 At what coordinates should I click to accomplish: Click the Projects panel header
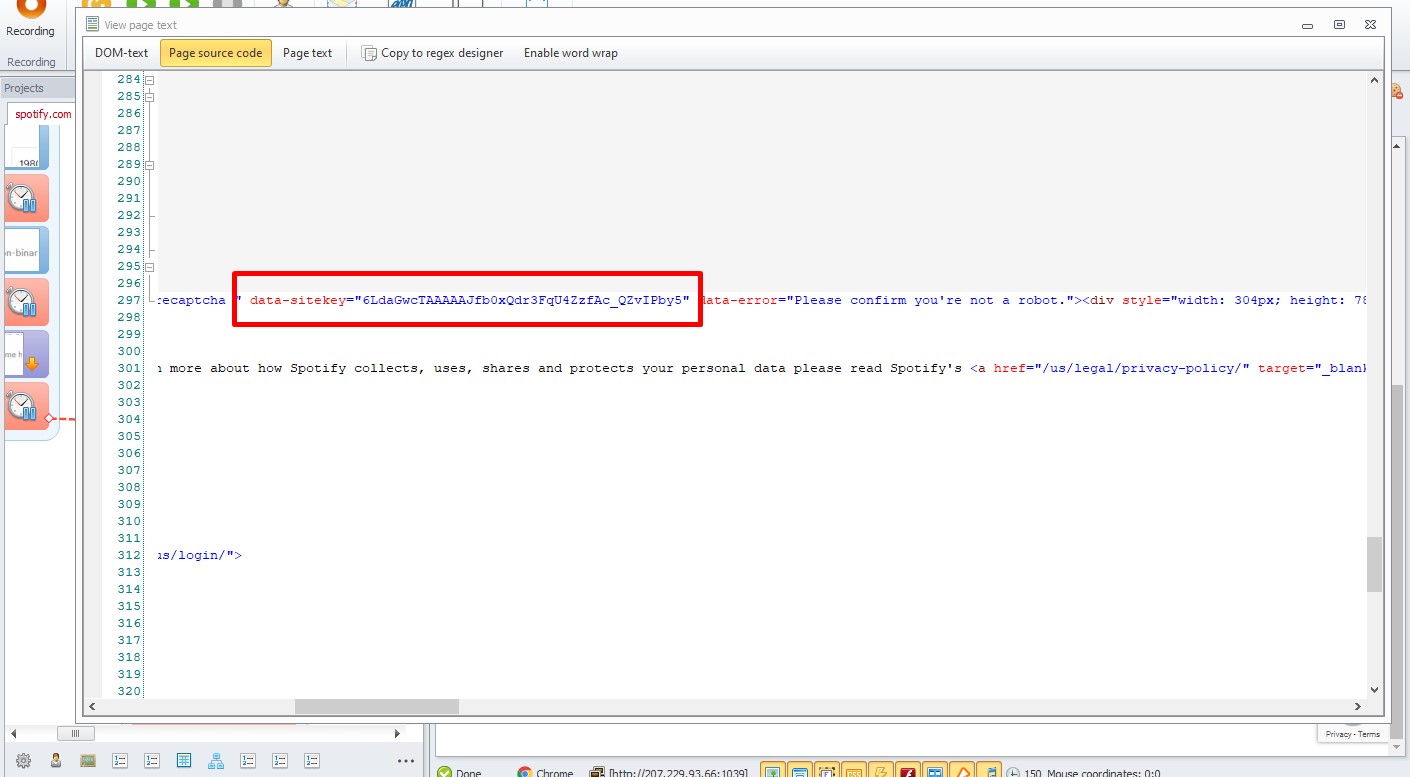(x=38, y=88)
